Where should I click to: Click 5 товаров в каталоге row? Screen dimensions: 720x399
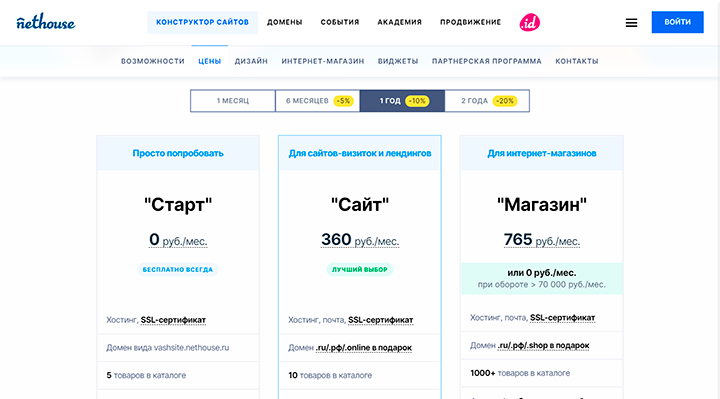(178, 375)
